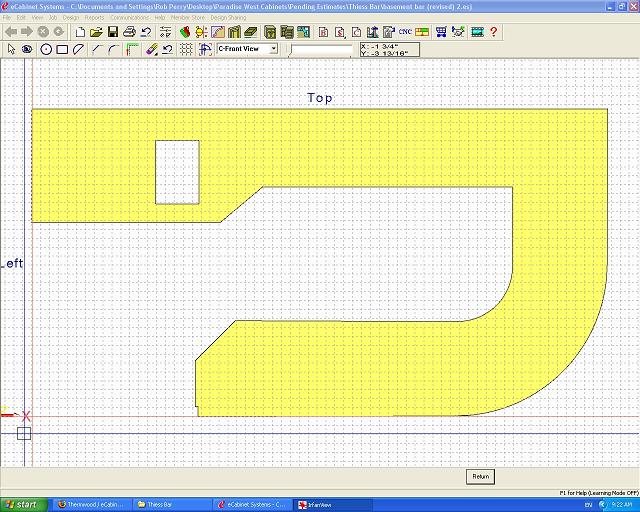Image resolution: width=640 pixels, height=512 pixels.
Task: Click the eye view tool icon
Action: (x=27, y=49)
